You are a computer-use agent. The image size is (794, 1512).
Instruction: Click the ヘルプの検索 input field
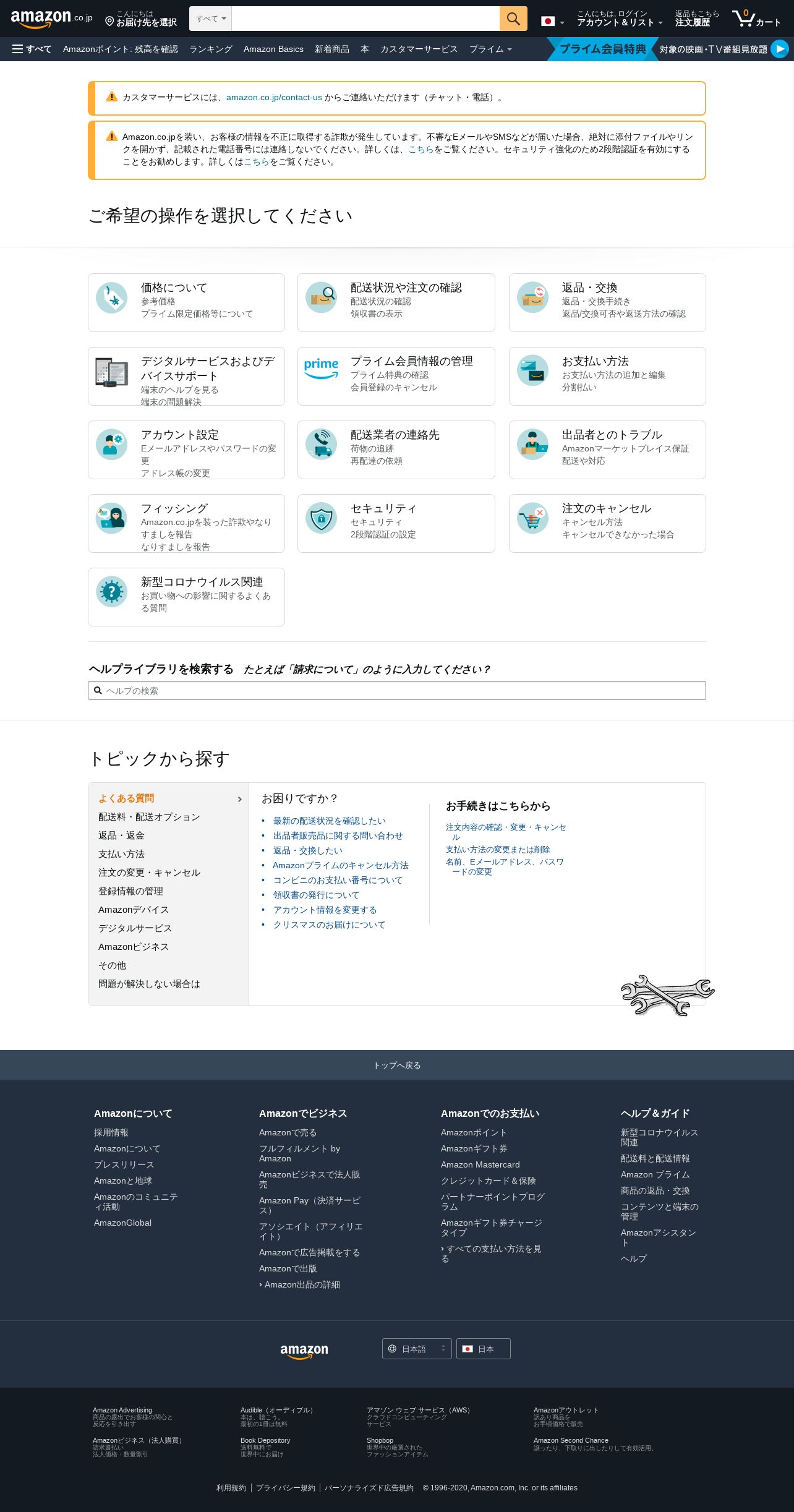coord(397,690)
